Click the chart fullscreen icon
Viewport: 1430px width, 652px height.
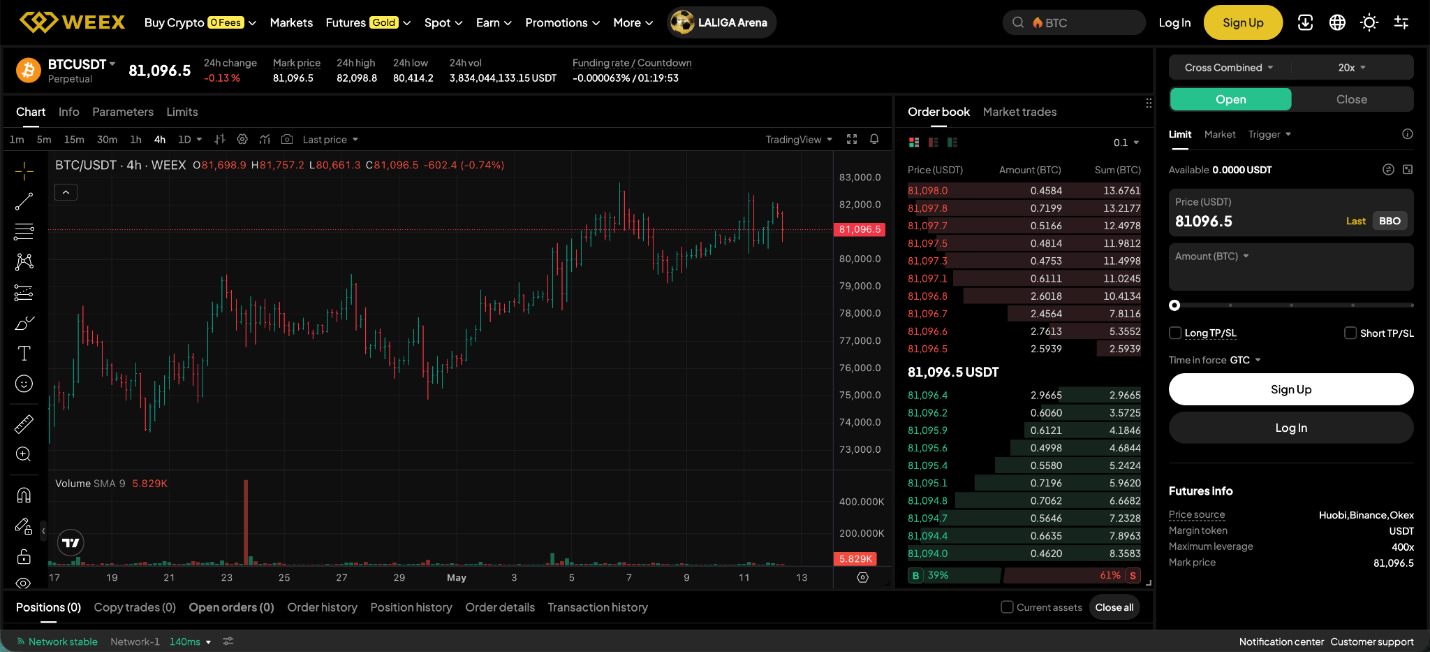pyautogui.click(x=852, y=139)
